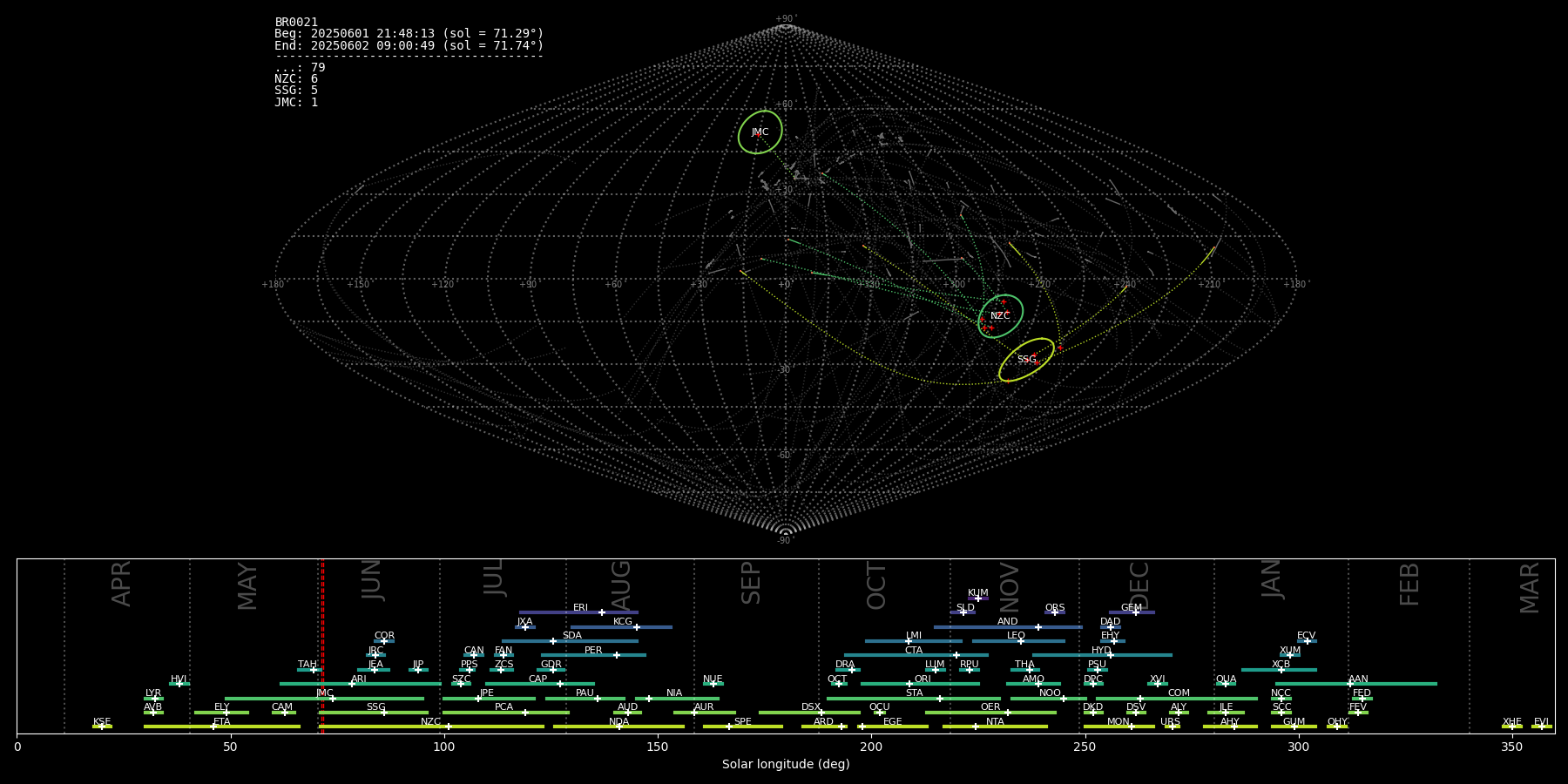Click the HVI shower label on the timeline
This screenshot has height=784, width=1568.
click(x=179, y=679)
